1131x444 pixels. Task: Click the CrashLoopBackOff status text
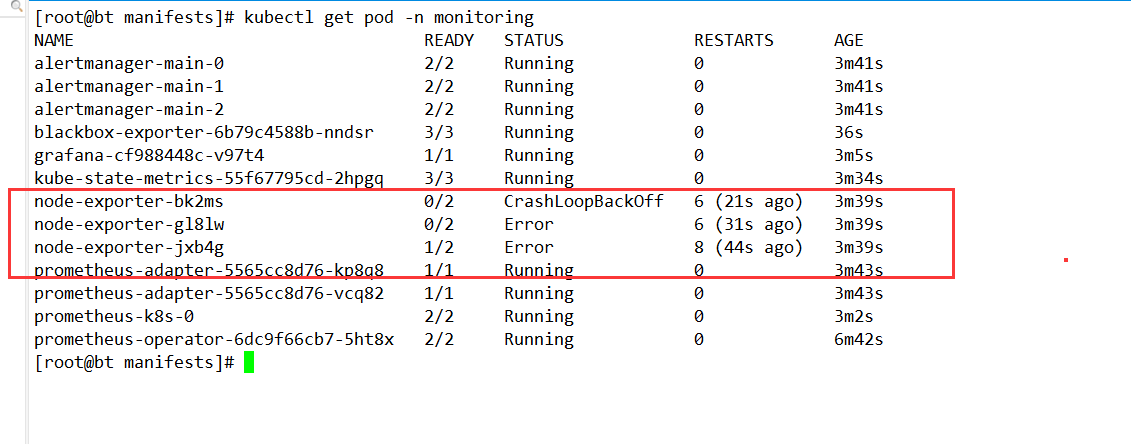point(584,202)
